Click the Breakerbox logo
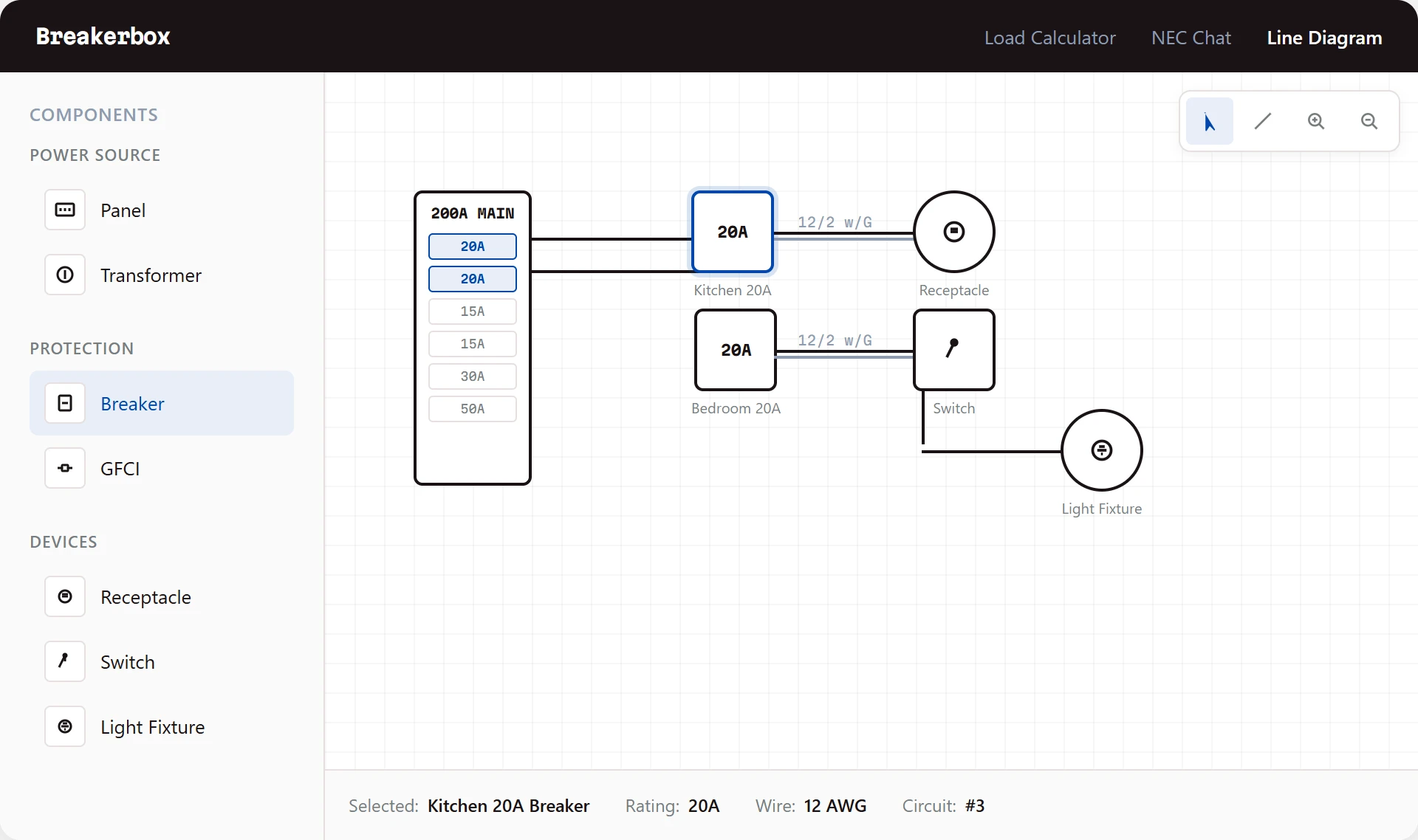The height and width of the screenshot is (840, 1418). (x=103, y=36)
